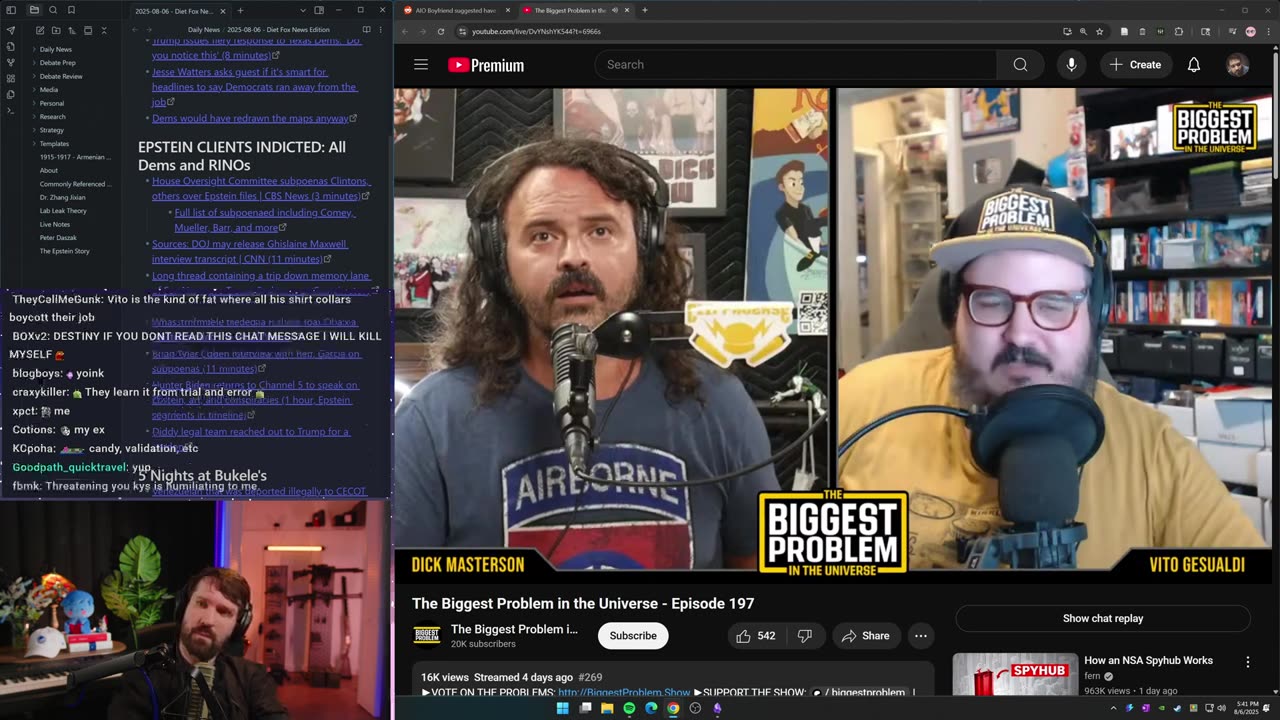Open the command palette terminal icon
The image size is (1280, 720).
coord(11,110)
